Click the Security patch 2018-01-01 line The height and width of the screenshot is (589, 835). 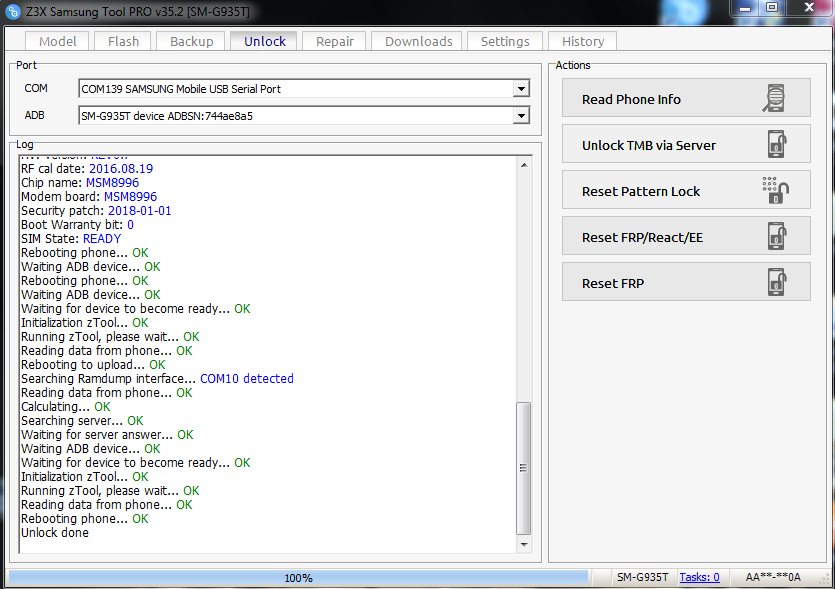(x=96, y=210)
